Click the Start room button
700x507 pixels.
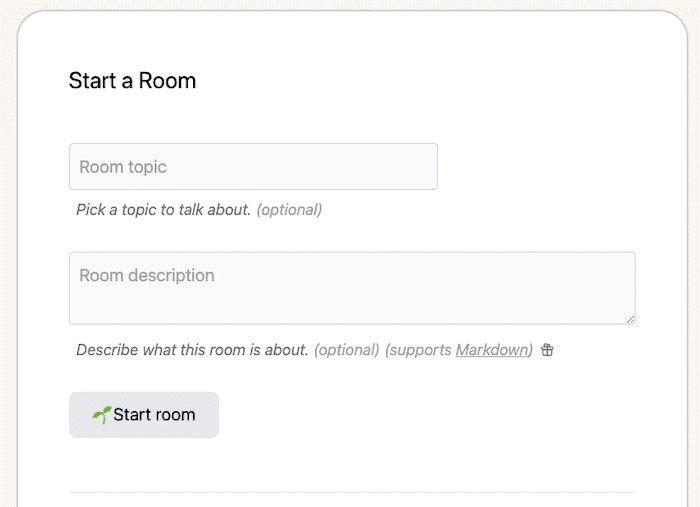(x=144, y=415)
